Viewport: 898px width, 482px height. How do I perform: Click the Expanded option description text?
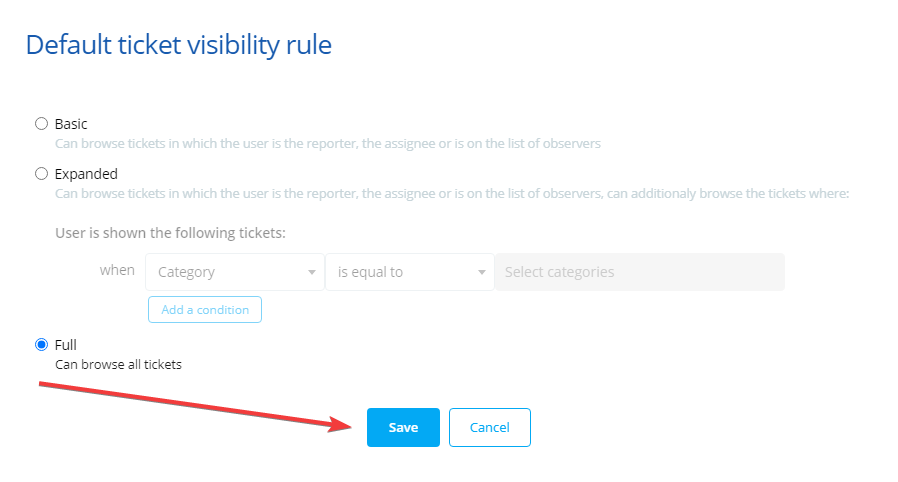coord(451,194)
